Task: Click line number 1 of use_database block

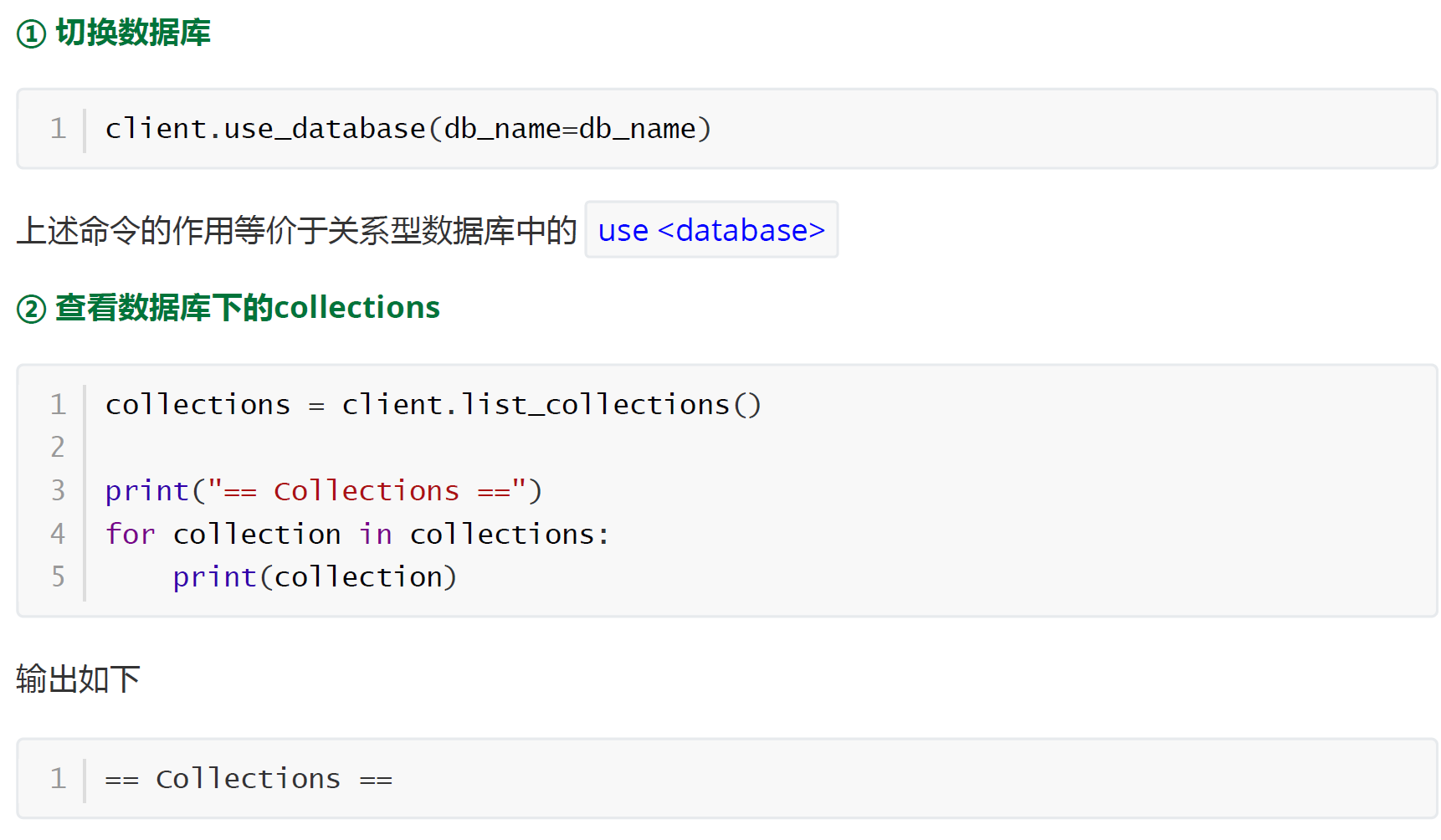Action: click(x=58, y=129)
